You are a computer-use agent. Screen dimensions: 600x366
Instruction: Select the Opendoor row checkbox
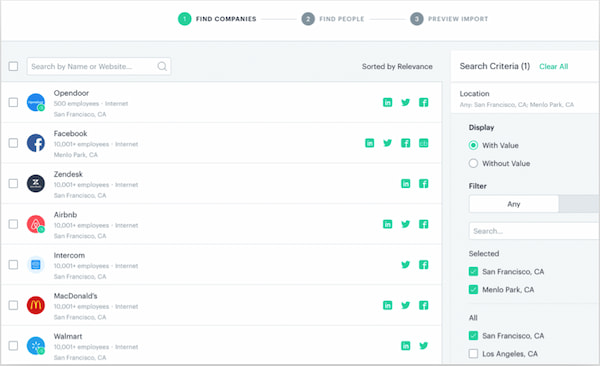point(13,102)
